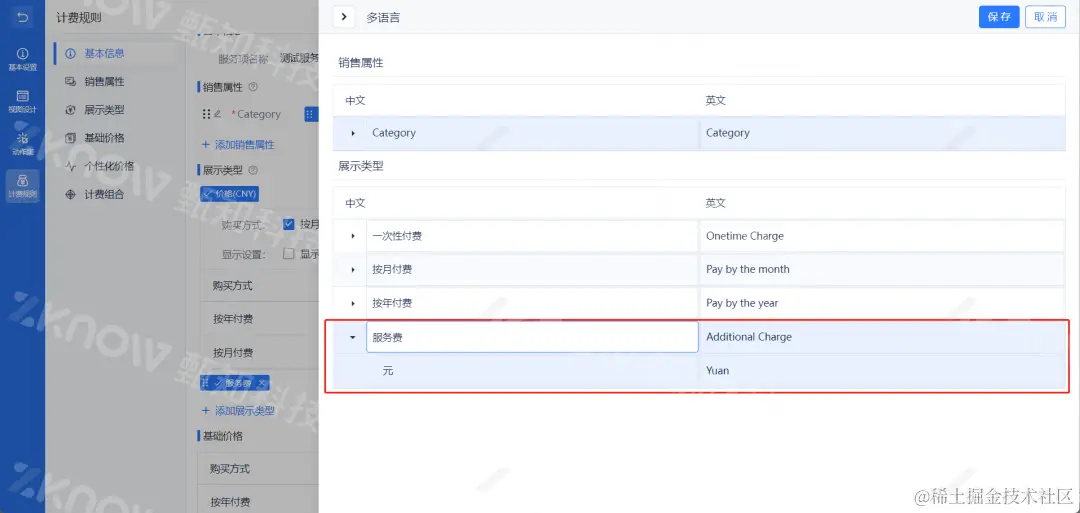
Task: Click 添加展示类型 link
Action: click(x=238, y=410)
